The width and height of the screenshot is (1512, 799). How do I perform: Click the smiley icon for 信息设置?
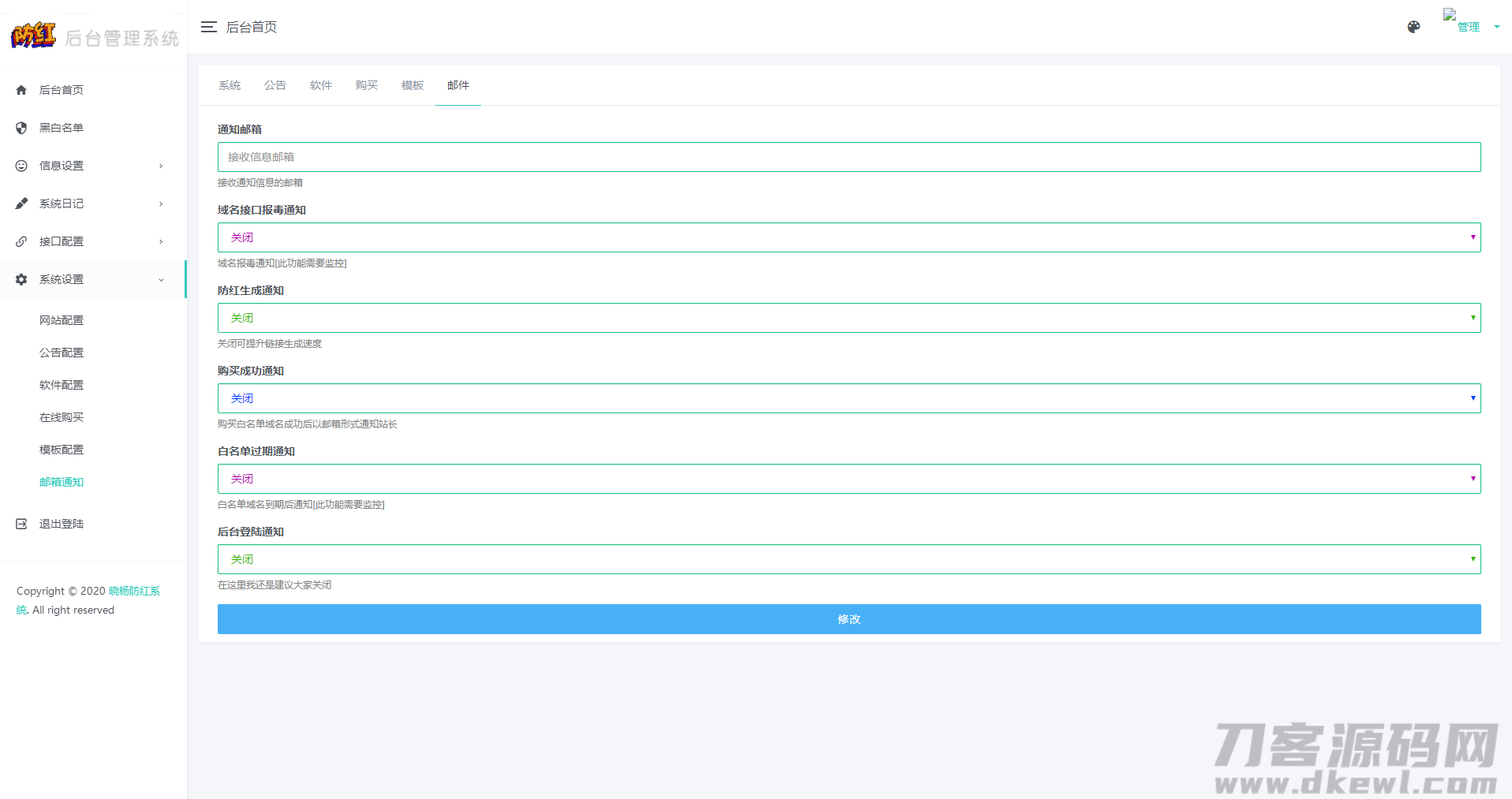pyautogui.click(x=21, y=166)
